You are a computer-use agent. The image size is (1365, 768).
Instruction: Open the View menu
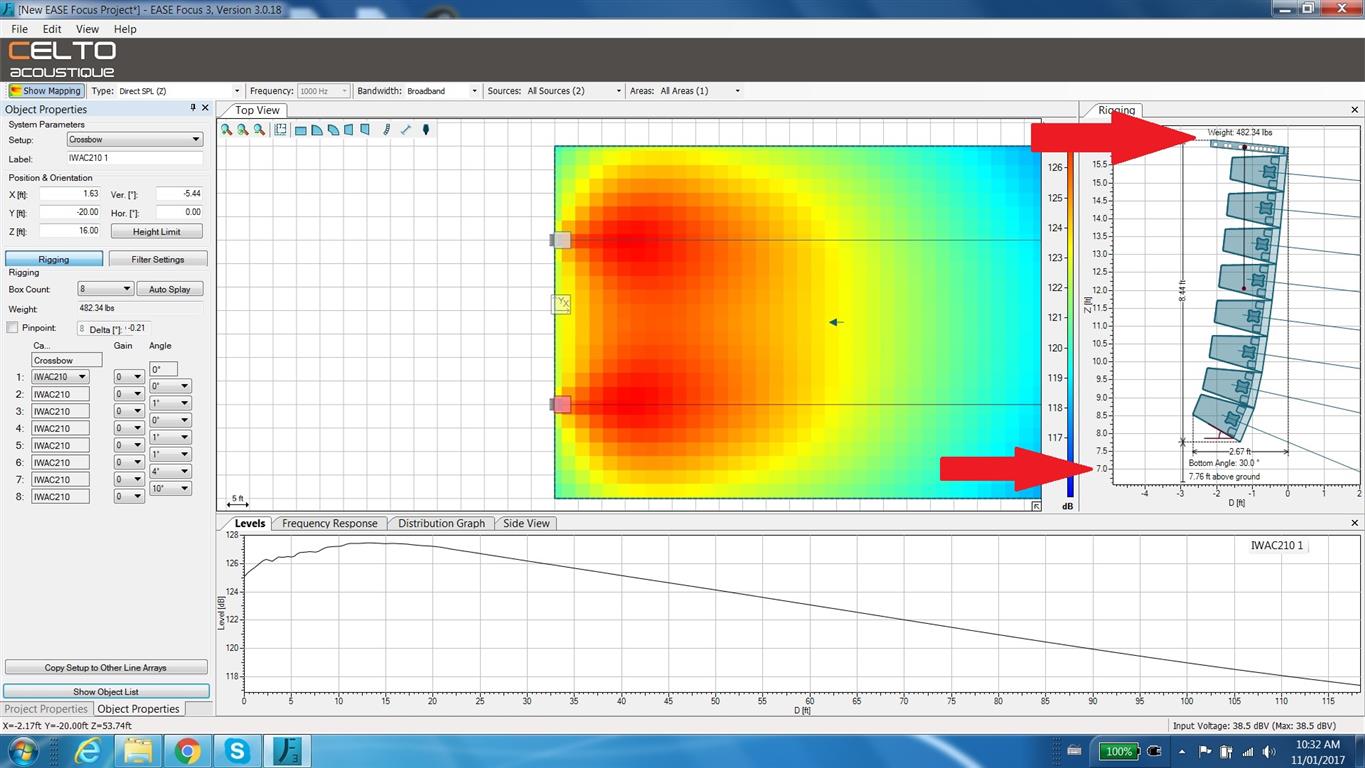coord(87,29)
